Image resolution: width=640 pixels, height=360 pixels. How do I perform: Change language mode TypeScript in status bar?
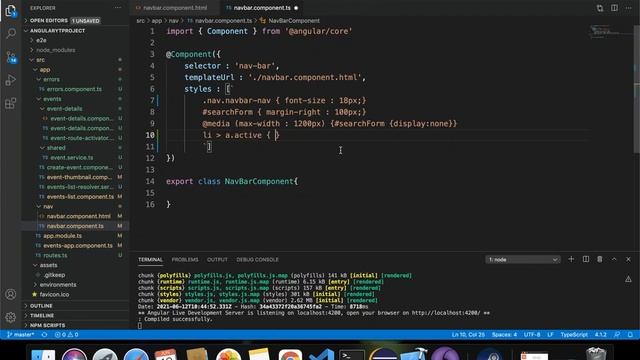click(574, 335)
